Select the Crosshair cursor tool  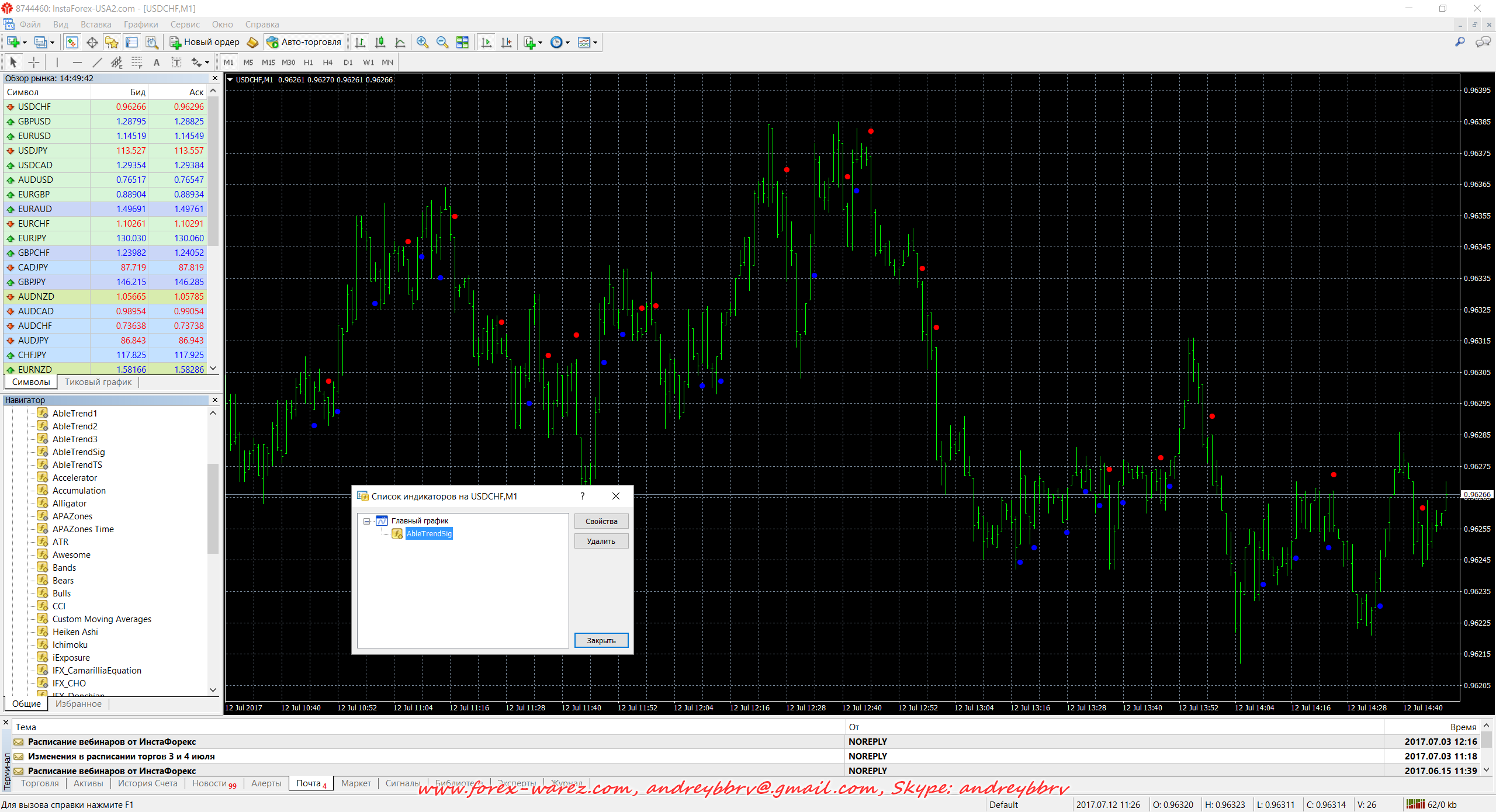coord(34,63)
